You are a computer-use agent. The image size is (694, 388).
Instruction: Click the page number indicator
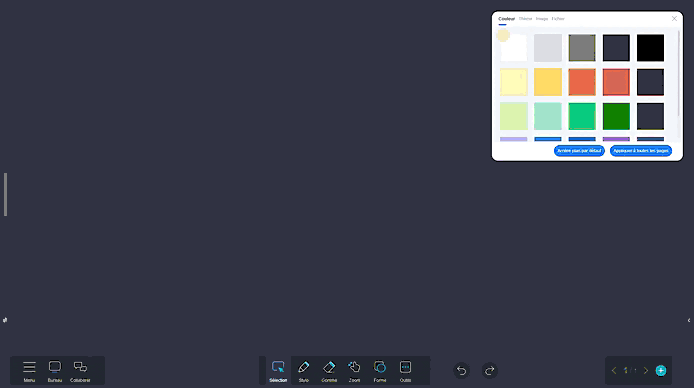630,370
